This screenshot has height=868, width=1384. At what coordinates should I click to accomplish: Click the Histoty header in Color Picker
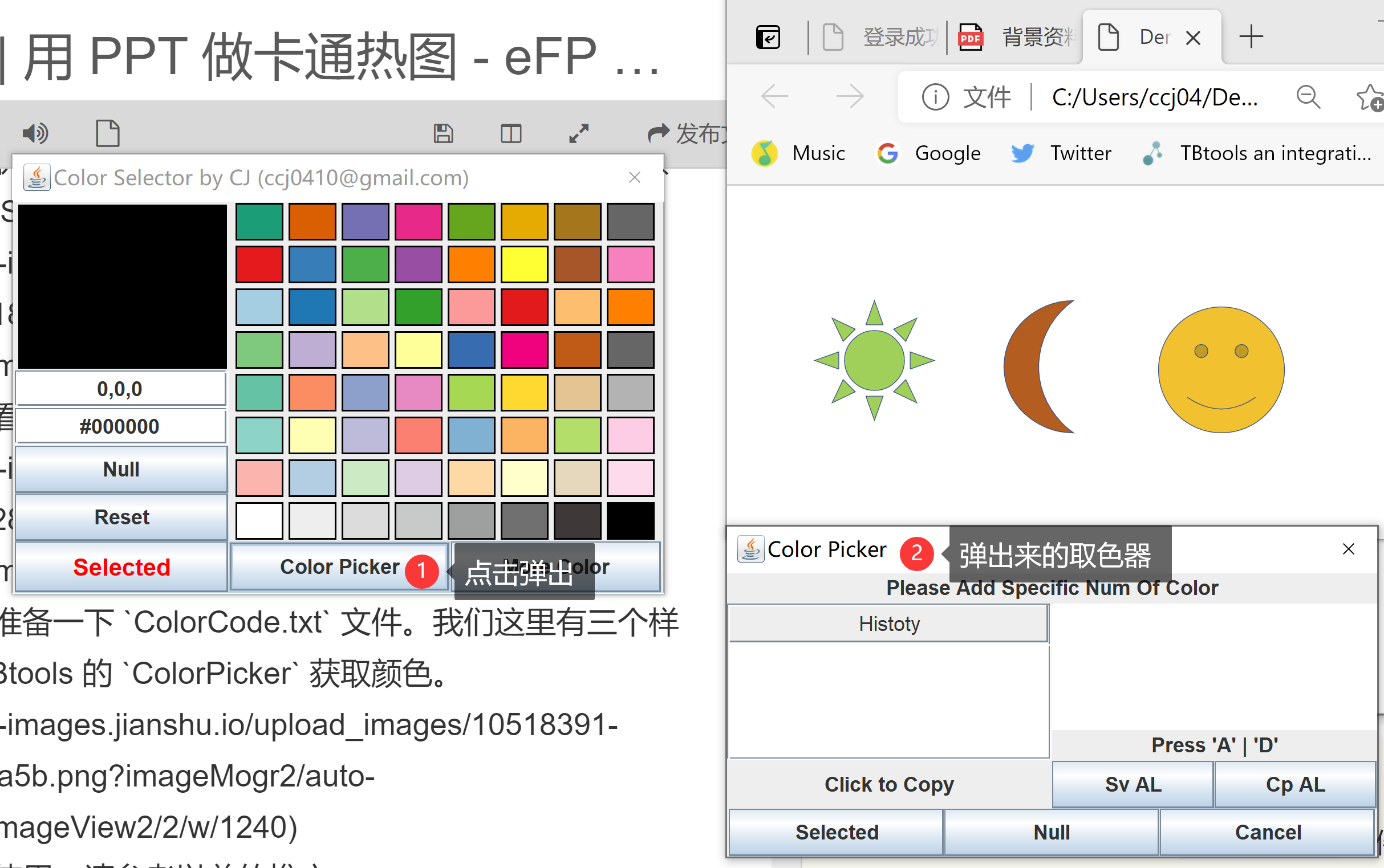[888, 624]
